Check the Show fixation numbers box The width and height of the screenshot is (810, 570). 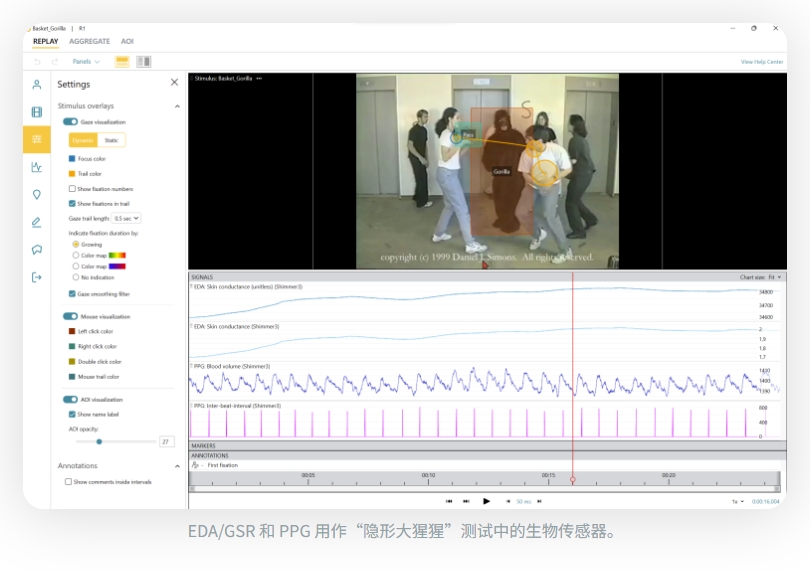click(x=72, y=189)
